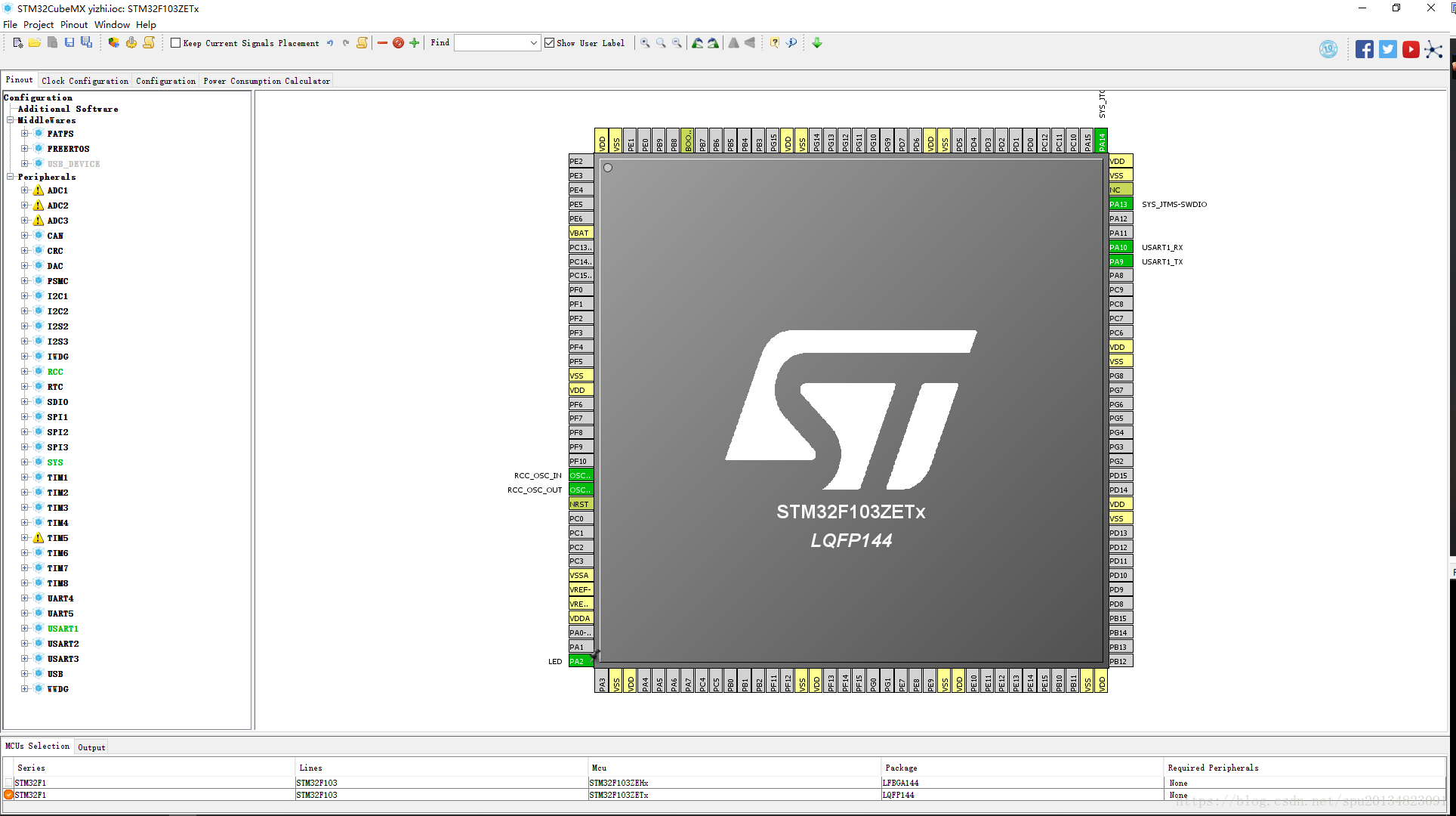Uncheck the Show User Label checkbox
This screenshot has width=1456, height=816.
point(550,43)
